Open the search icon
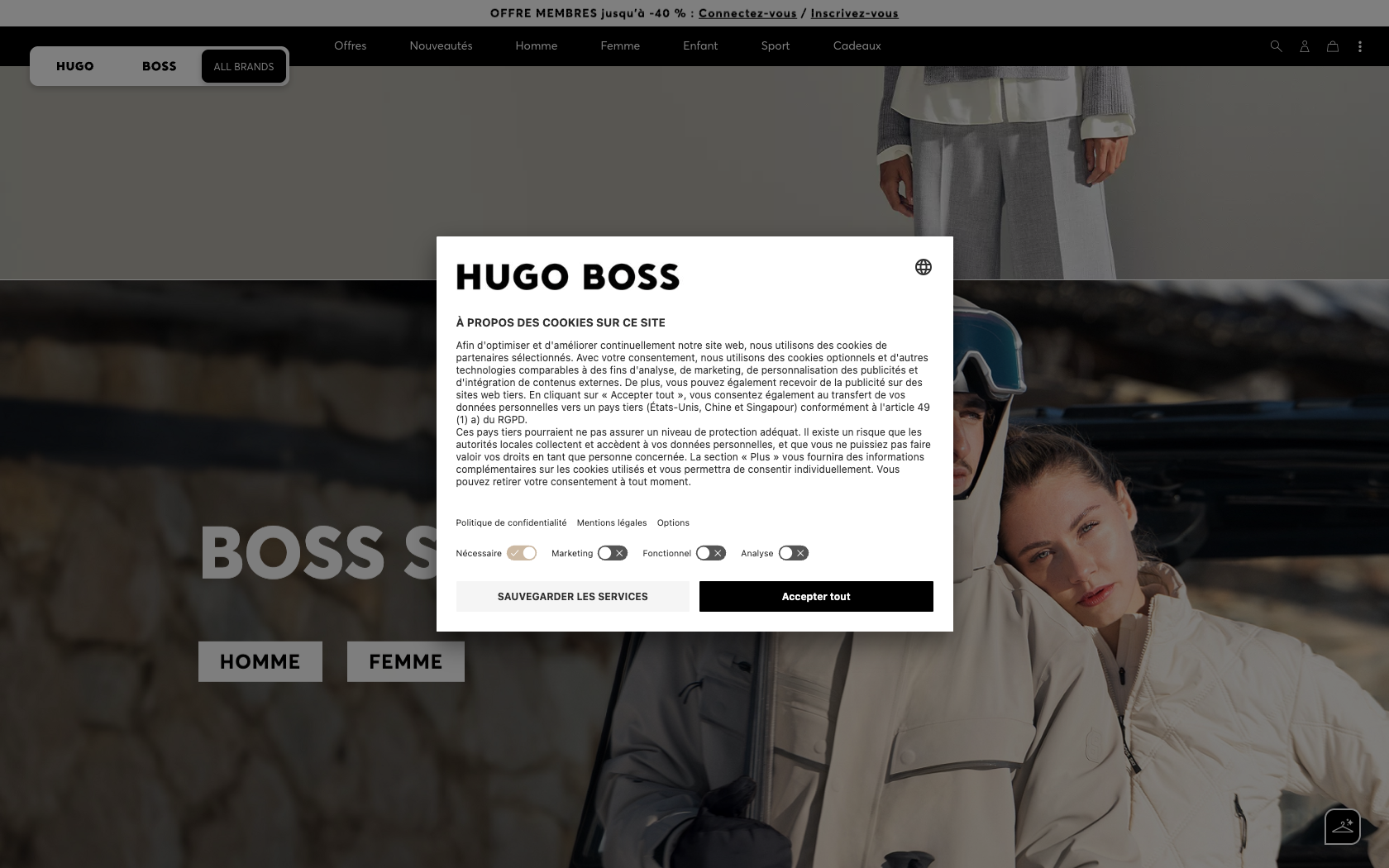This screenshot has height=868, width=1389. (x=1276, y=46)
